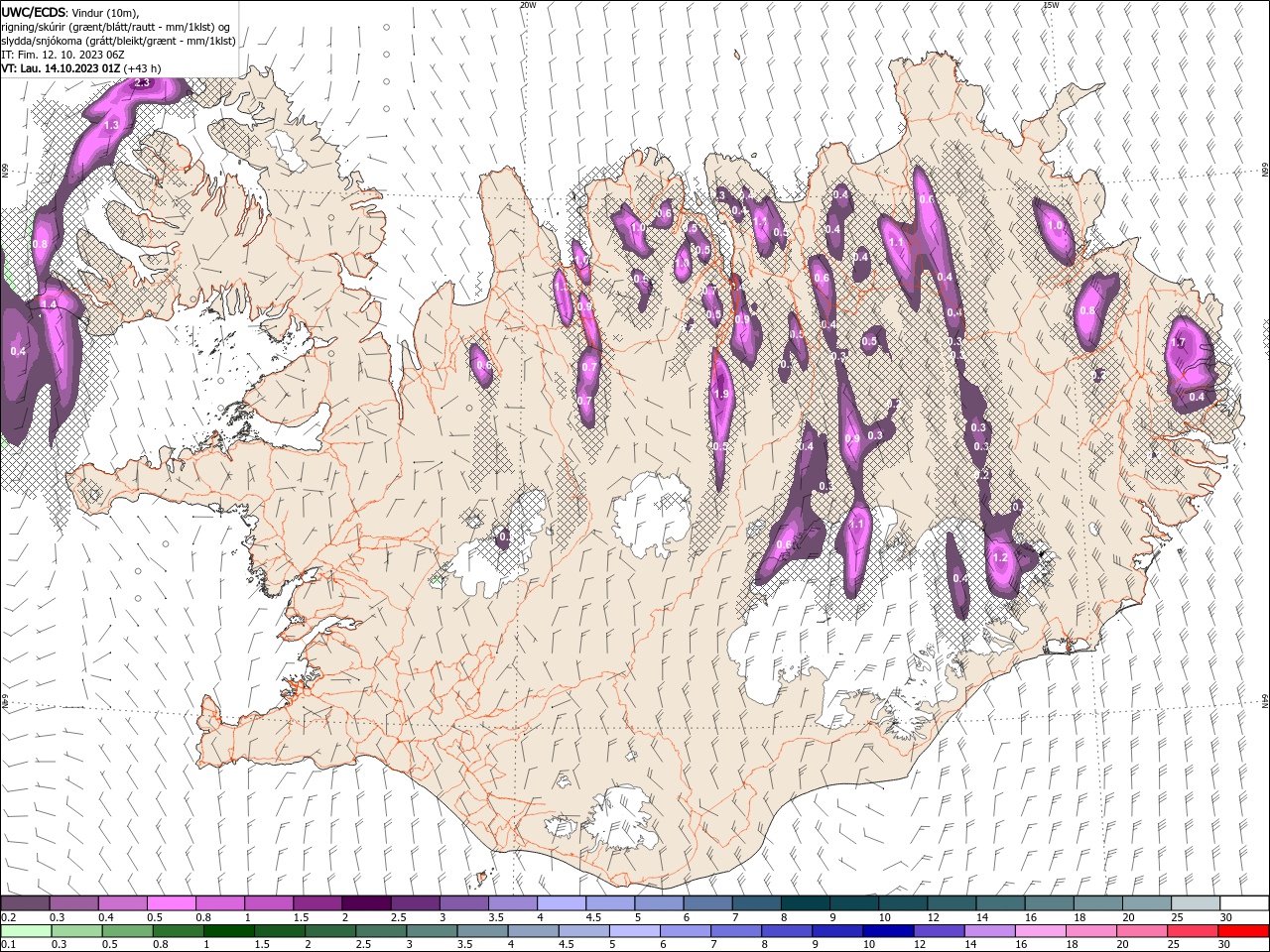This screenshot has width=1270, height=952.
Task: Click the UWC/ECDS title in the header
Action: 35,11
